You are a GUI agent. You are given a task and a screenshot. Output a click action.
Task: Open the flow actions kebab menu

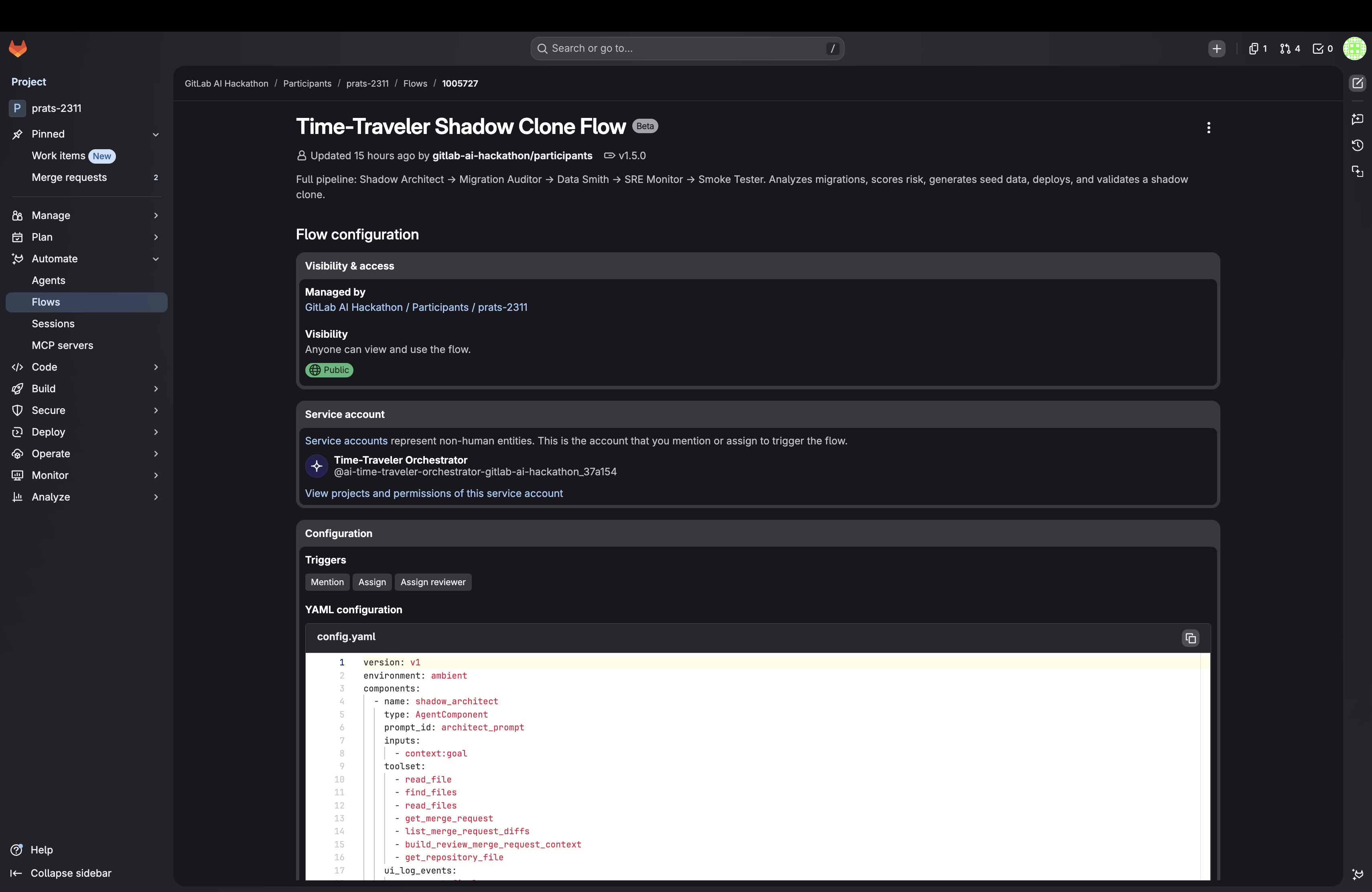click(1208, 128)
